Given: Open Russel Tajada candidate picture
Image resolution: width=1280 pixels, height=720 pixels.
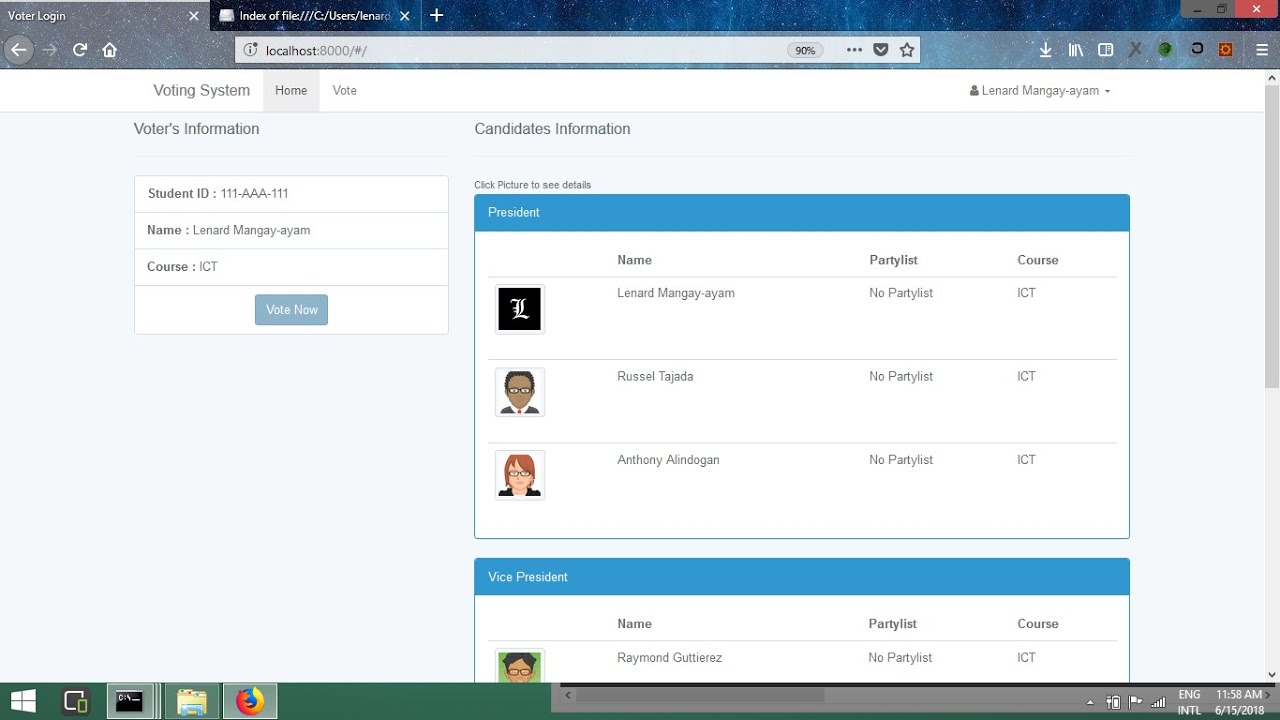Looking at the screenshot, I should 520,392.
